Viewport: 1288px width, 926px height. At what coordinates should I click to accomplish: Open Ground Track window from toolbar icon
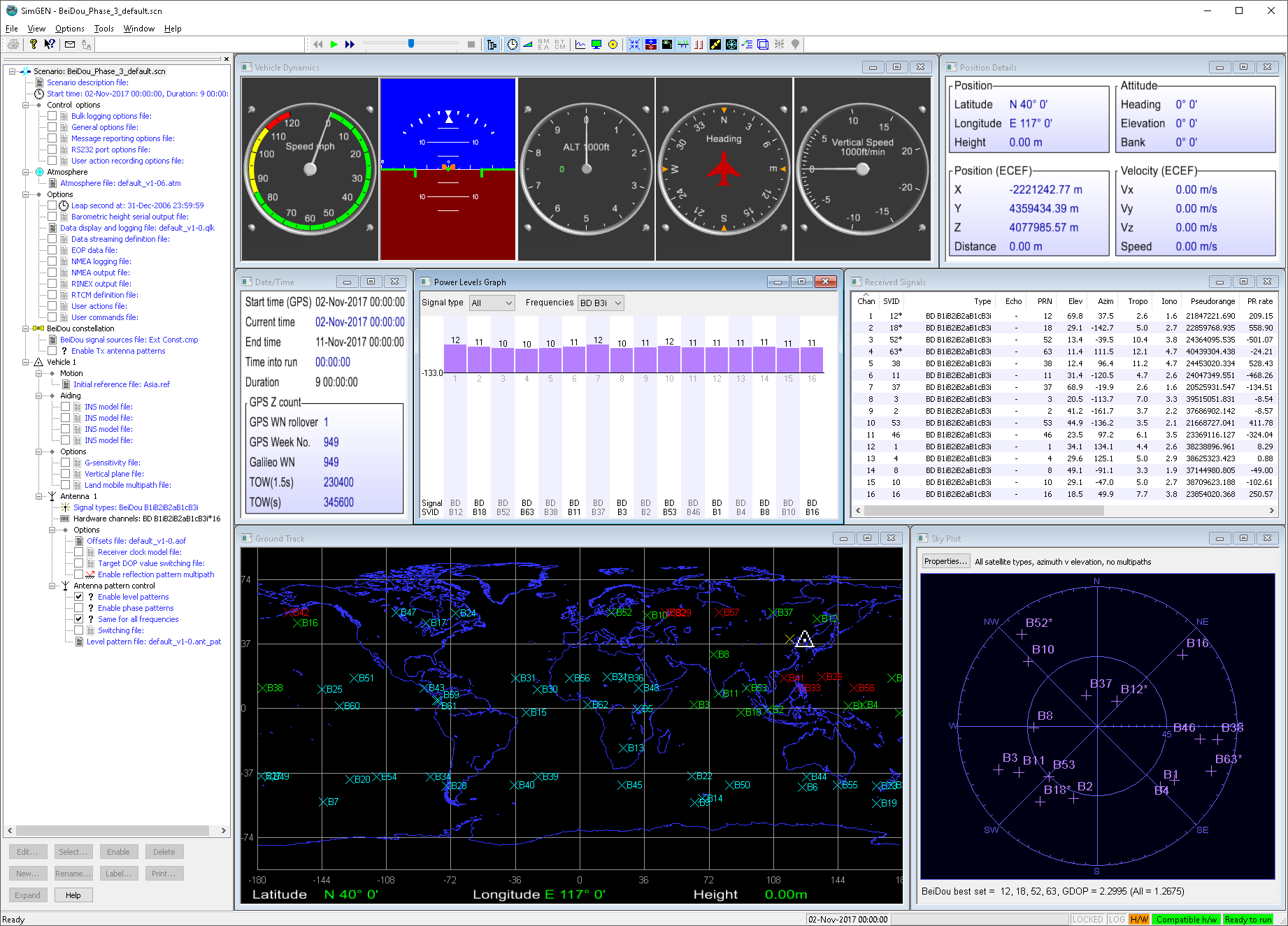(x=667, y=44)
